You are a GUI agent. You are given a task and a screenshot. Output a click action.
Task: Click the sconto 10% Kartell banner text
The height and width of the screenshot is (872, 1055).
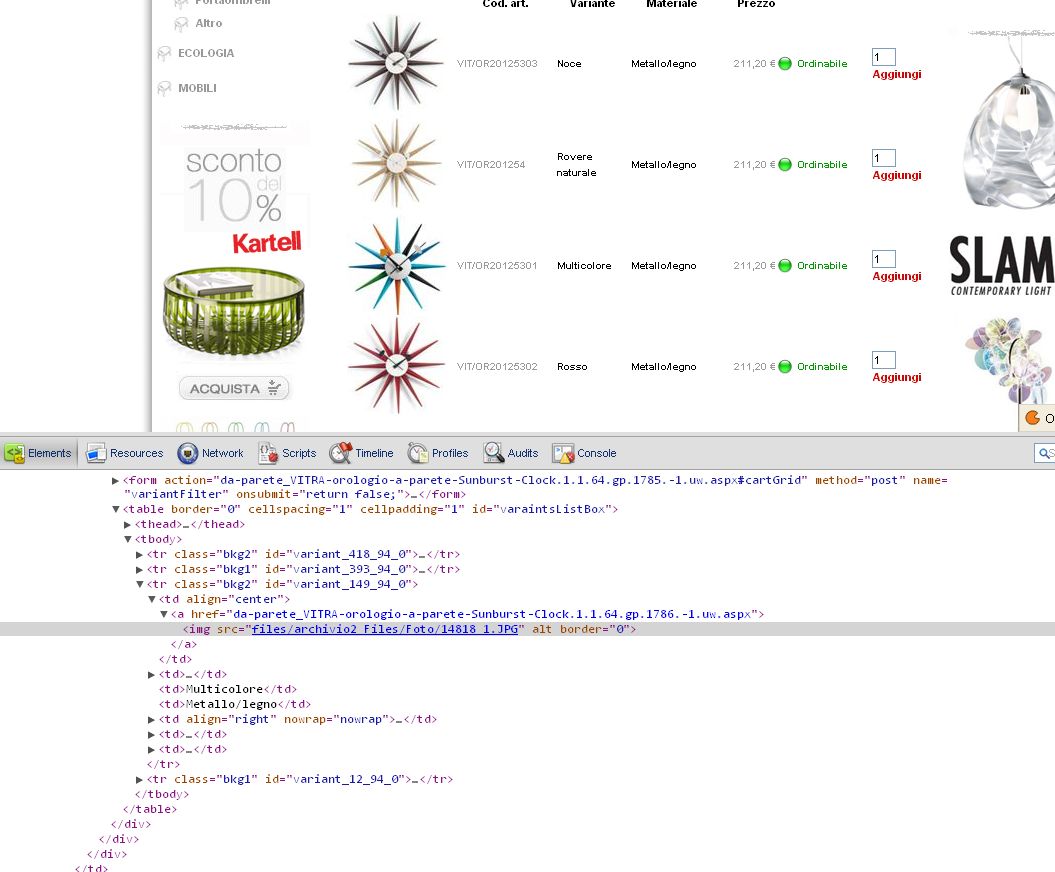[235, 201]
